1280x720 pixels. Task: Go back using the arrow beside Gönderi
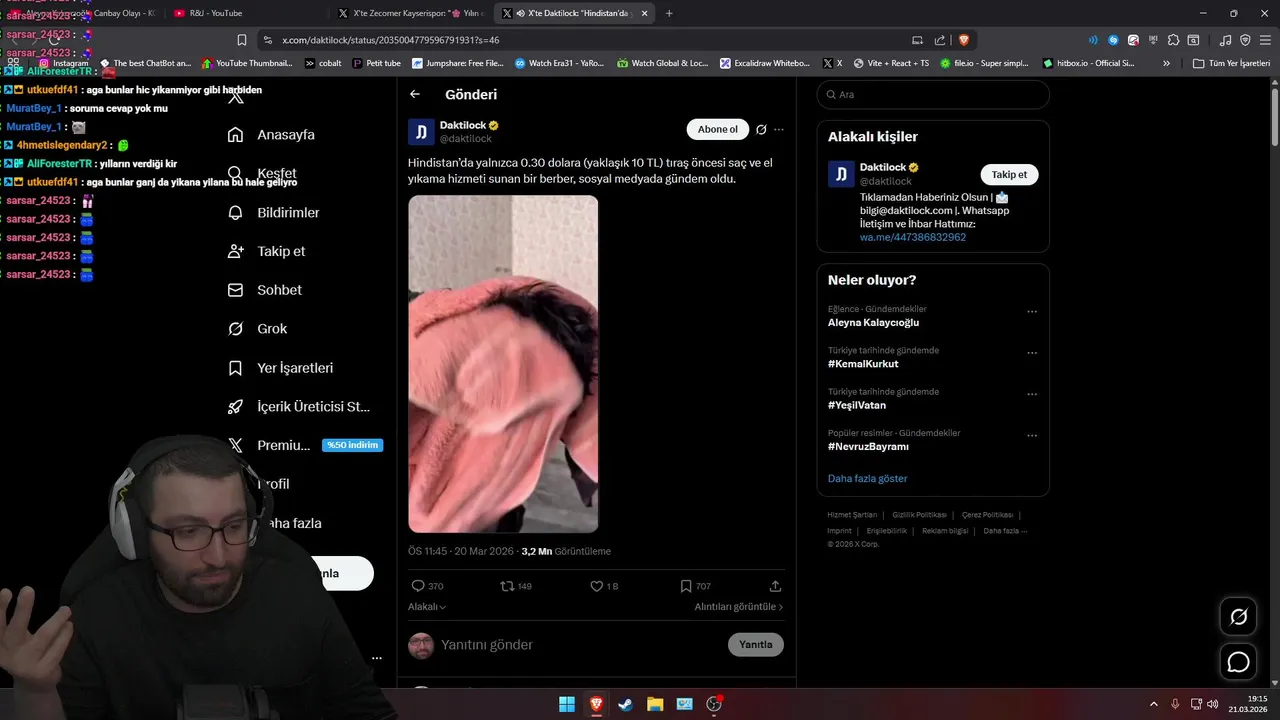click(x=415, y=94)
